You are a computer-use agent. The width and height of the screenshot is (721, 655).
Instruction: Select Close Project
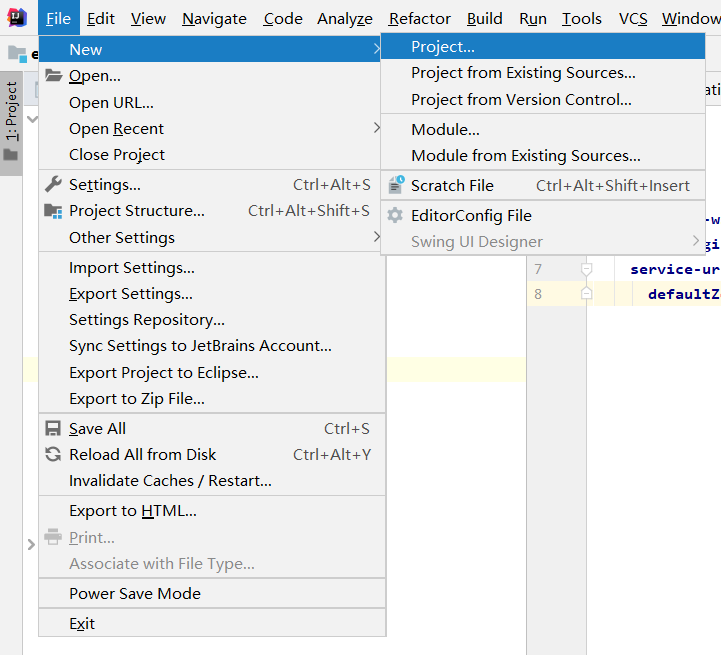(x=210, y=155)
